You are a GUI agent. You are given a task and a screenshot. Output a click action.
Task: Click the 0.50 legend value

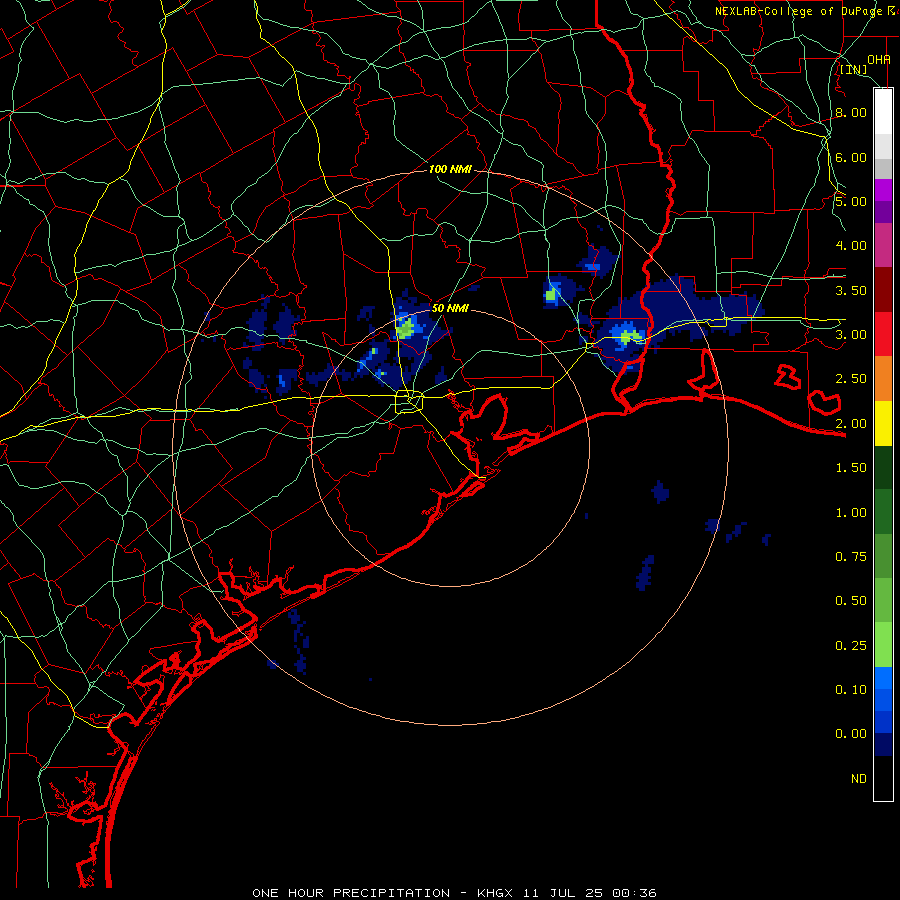[x=851, y=601]
